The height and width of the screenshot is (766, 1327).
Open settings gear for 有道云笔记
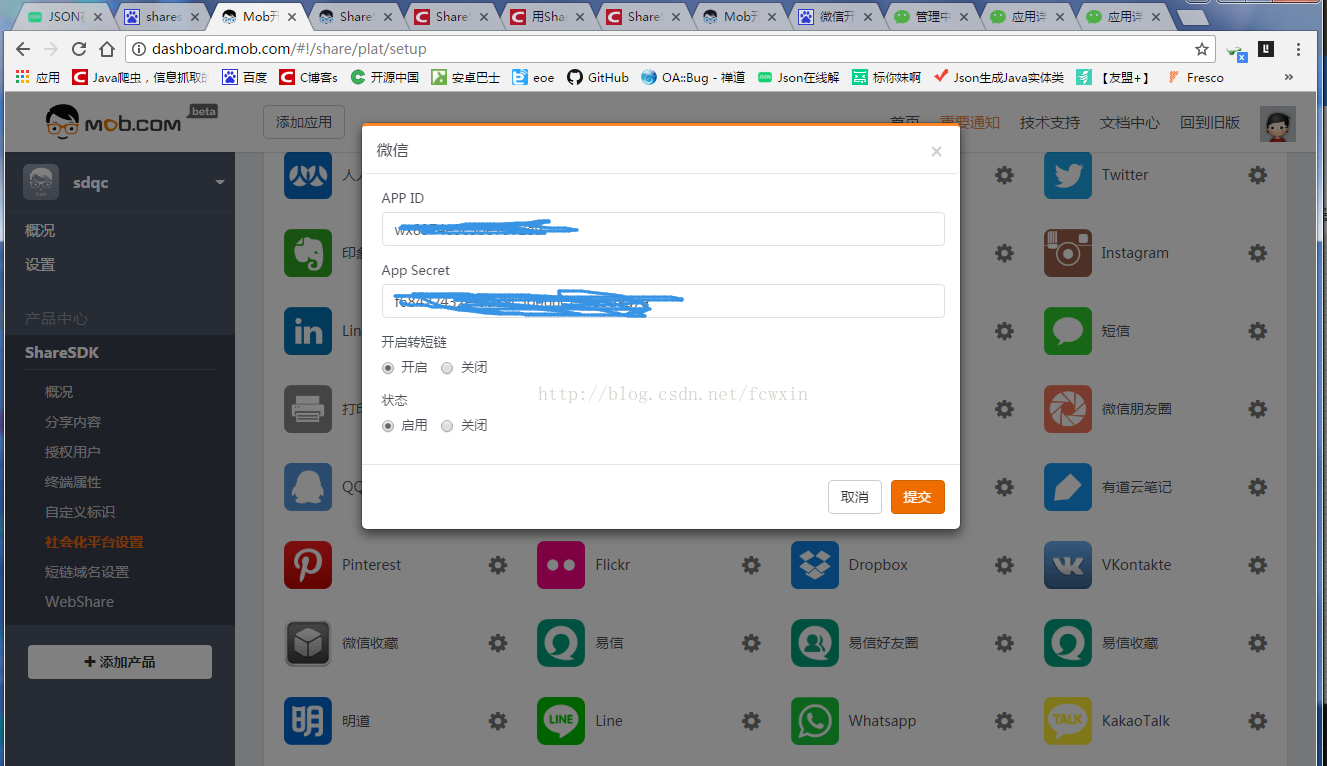(x=1257, y=487)
